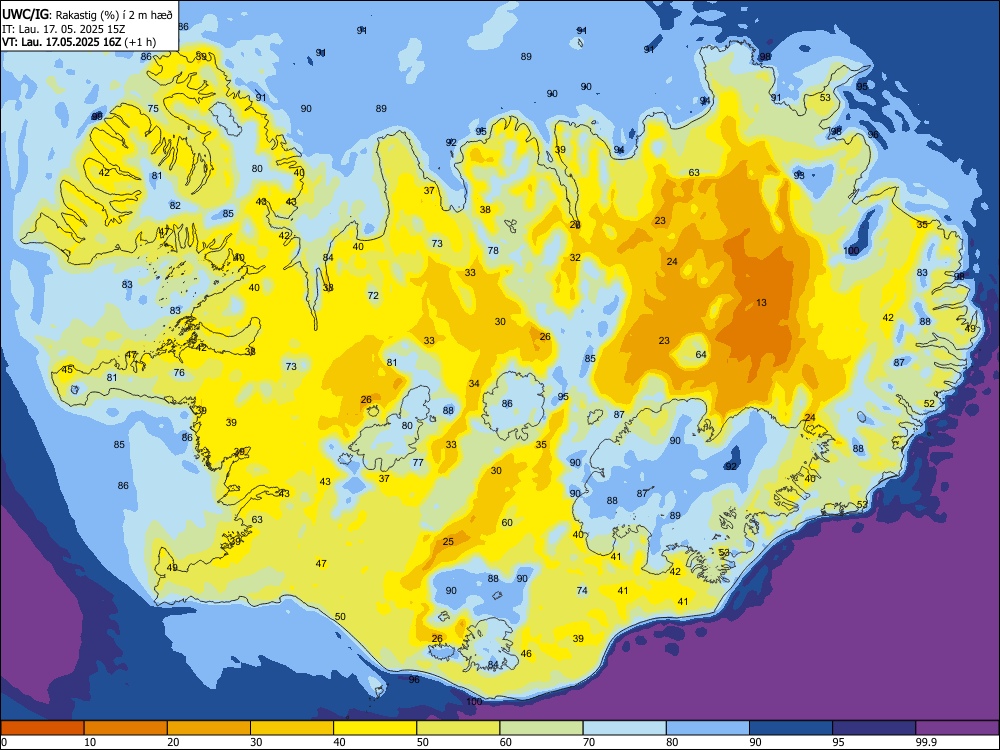Click the 30–40 golden legend swatch

point(292,728)
